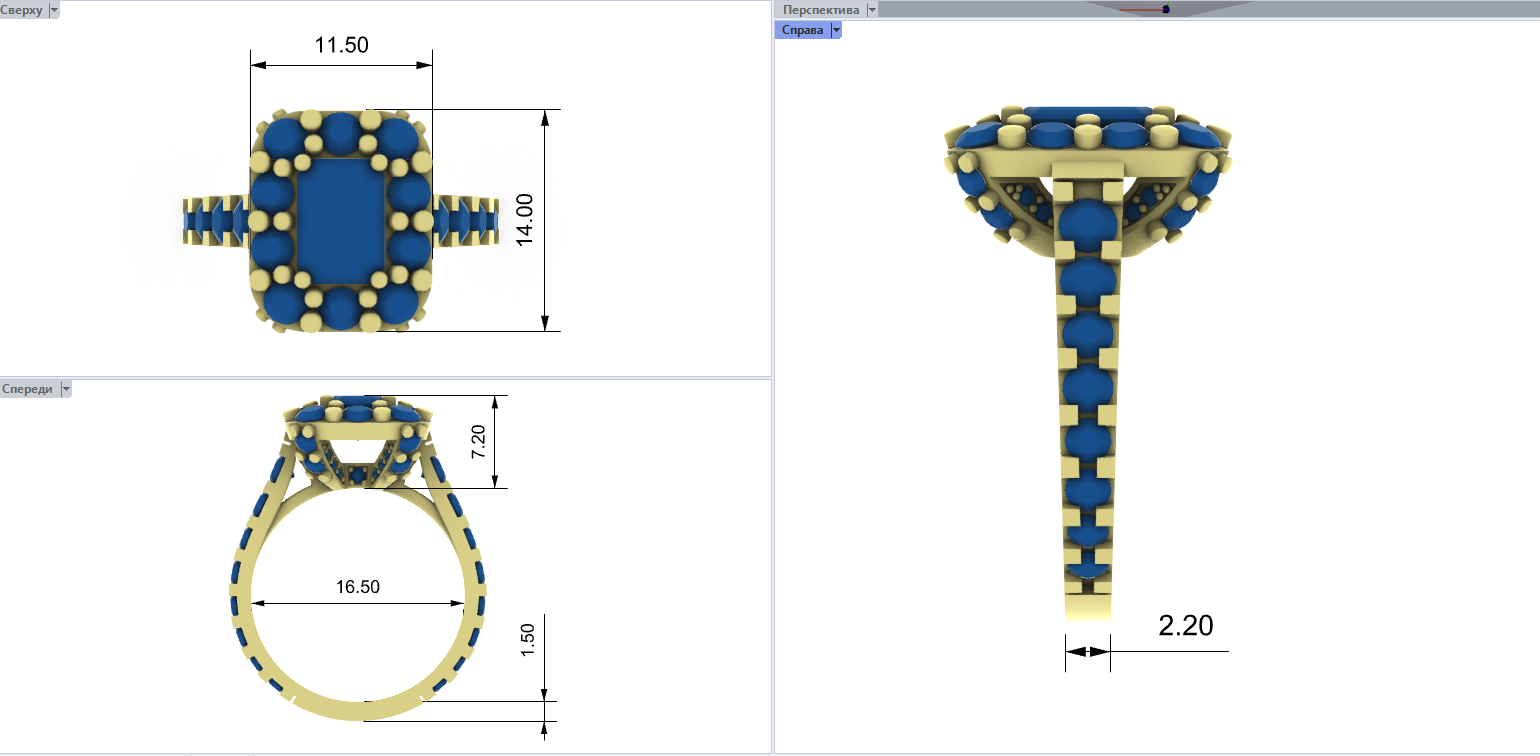Select the 2.20 shank width dimension
This screenshot has height=756, width=1540.
1185,626
